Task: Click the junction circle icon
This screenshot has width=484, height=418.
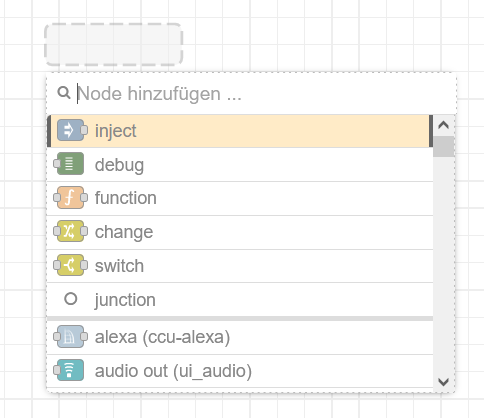Action: (x=70, y=299)
